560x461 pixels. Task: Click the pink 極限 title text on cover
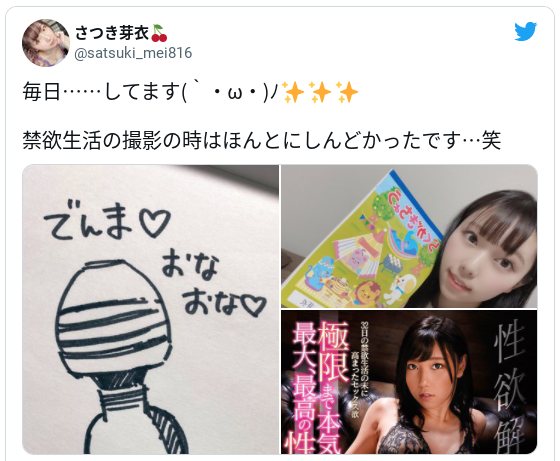[x=333, y=352]
